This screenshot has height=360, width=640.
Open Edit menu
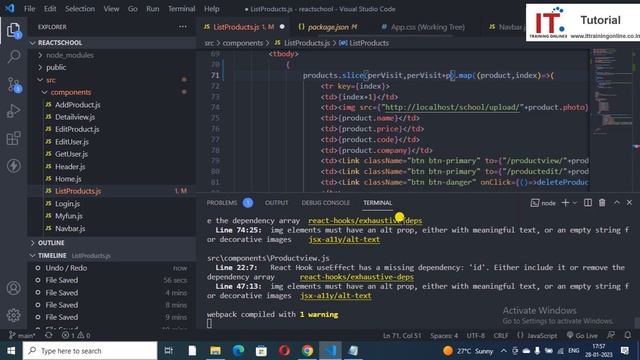point(50,9)
